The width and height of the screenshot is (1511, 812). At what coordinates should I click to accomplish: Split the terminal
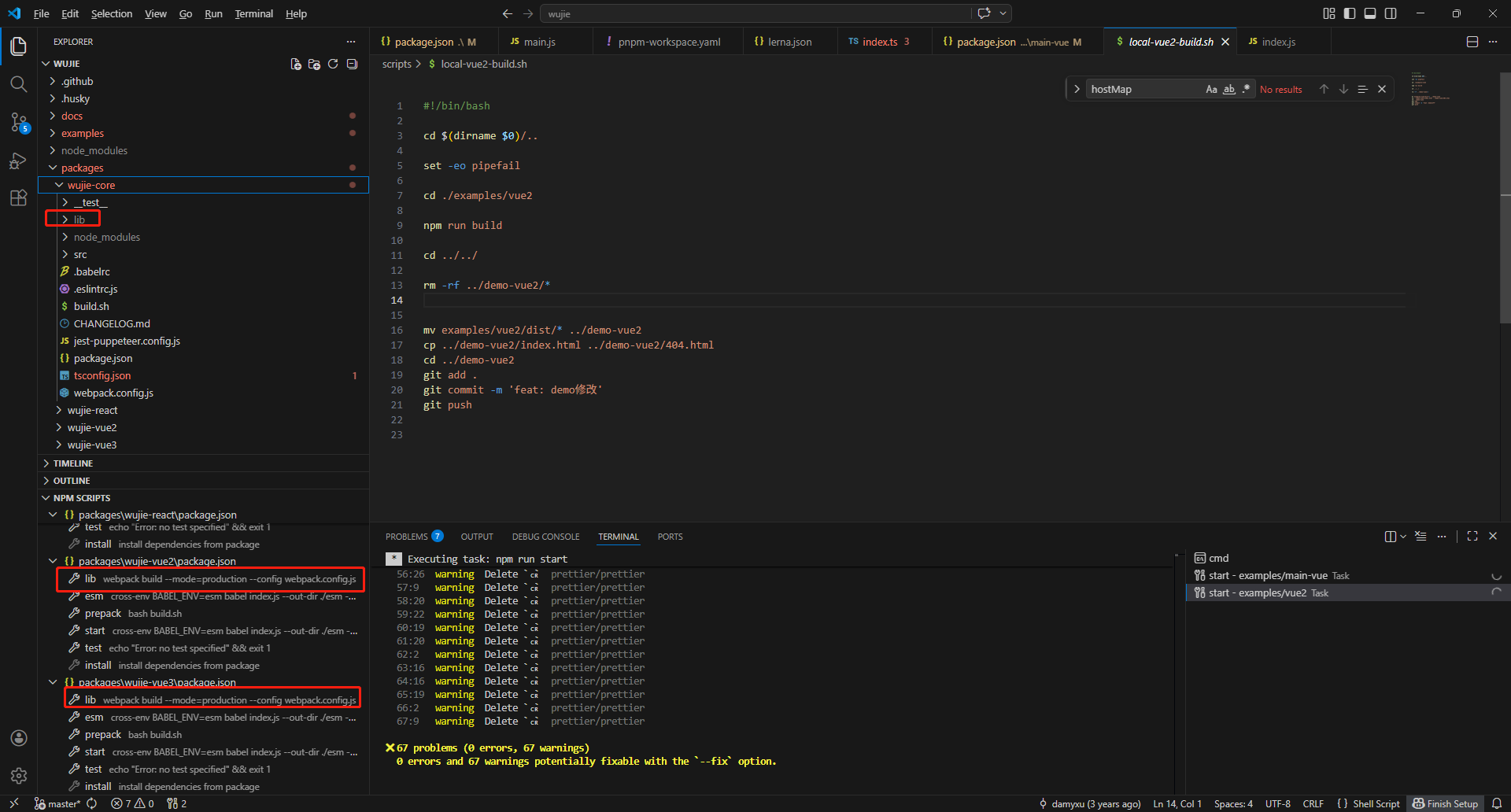click(1390, 537)
